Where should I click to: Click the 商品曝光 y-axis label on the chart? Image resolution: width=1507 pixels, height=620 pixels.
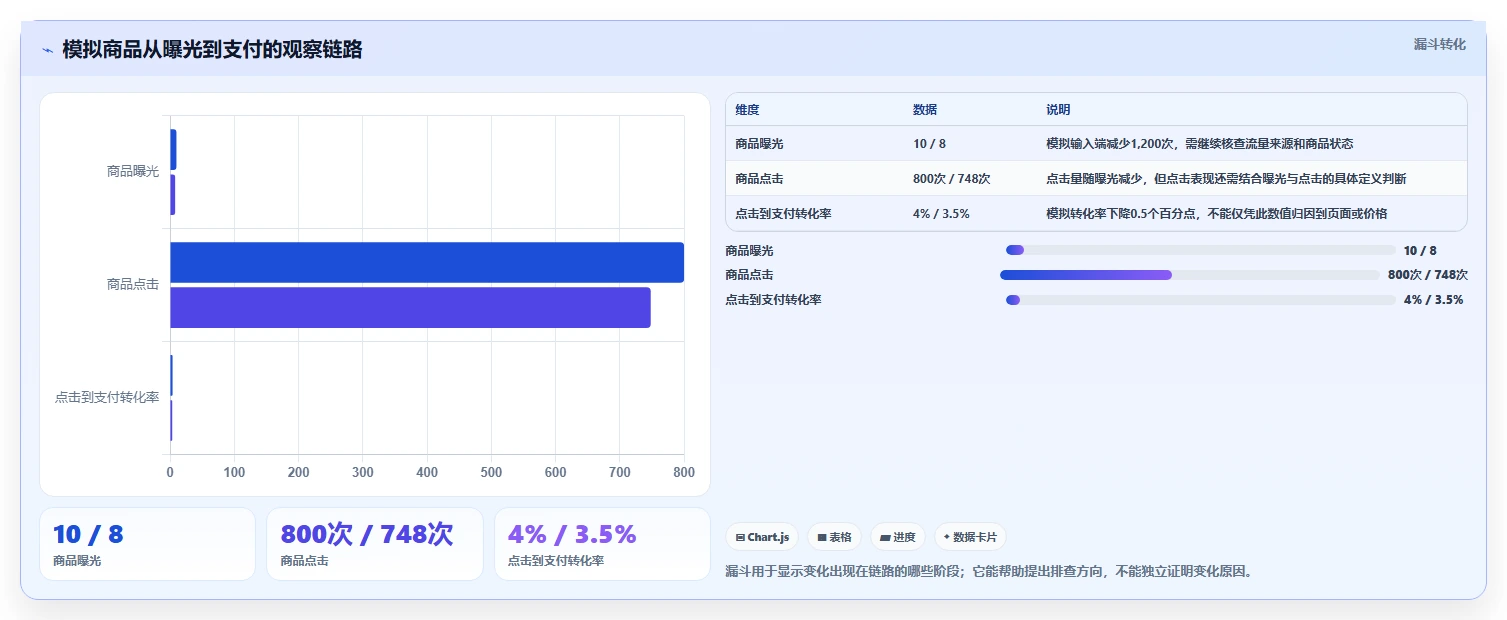(x=133, y=172)
